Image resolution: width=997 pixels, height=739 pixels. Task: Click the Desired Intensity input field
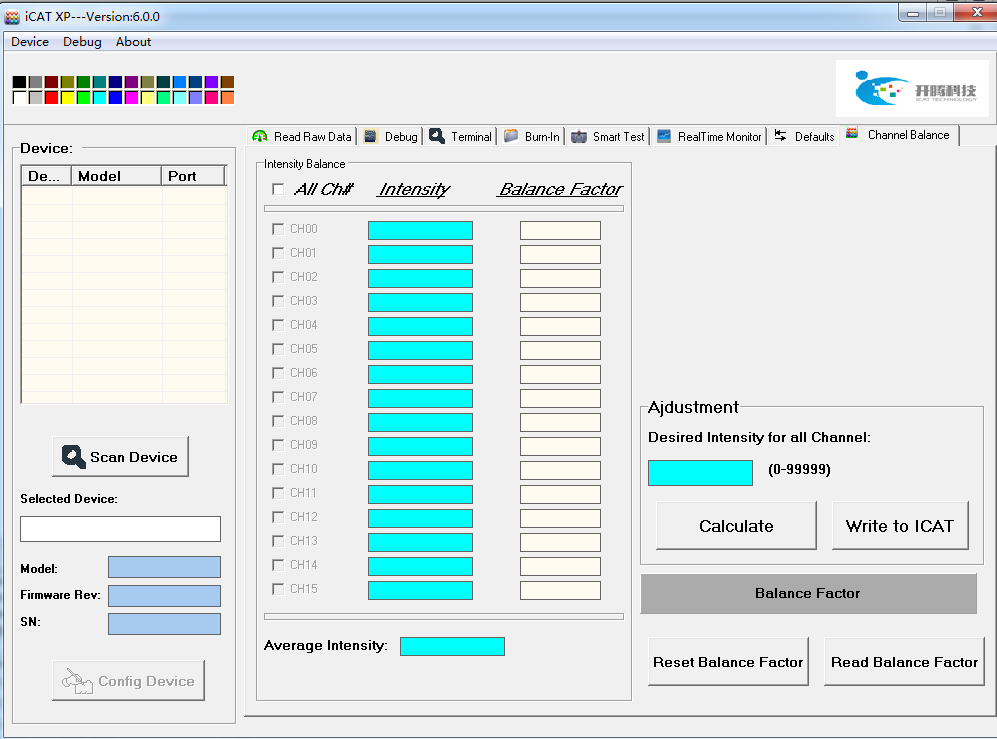[x=700, y=473]
